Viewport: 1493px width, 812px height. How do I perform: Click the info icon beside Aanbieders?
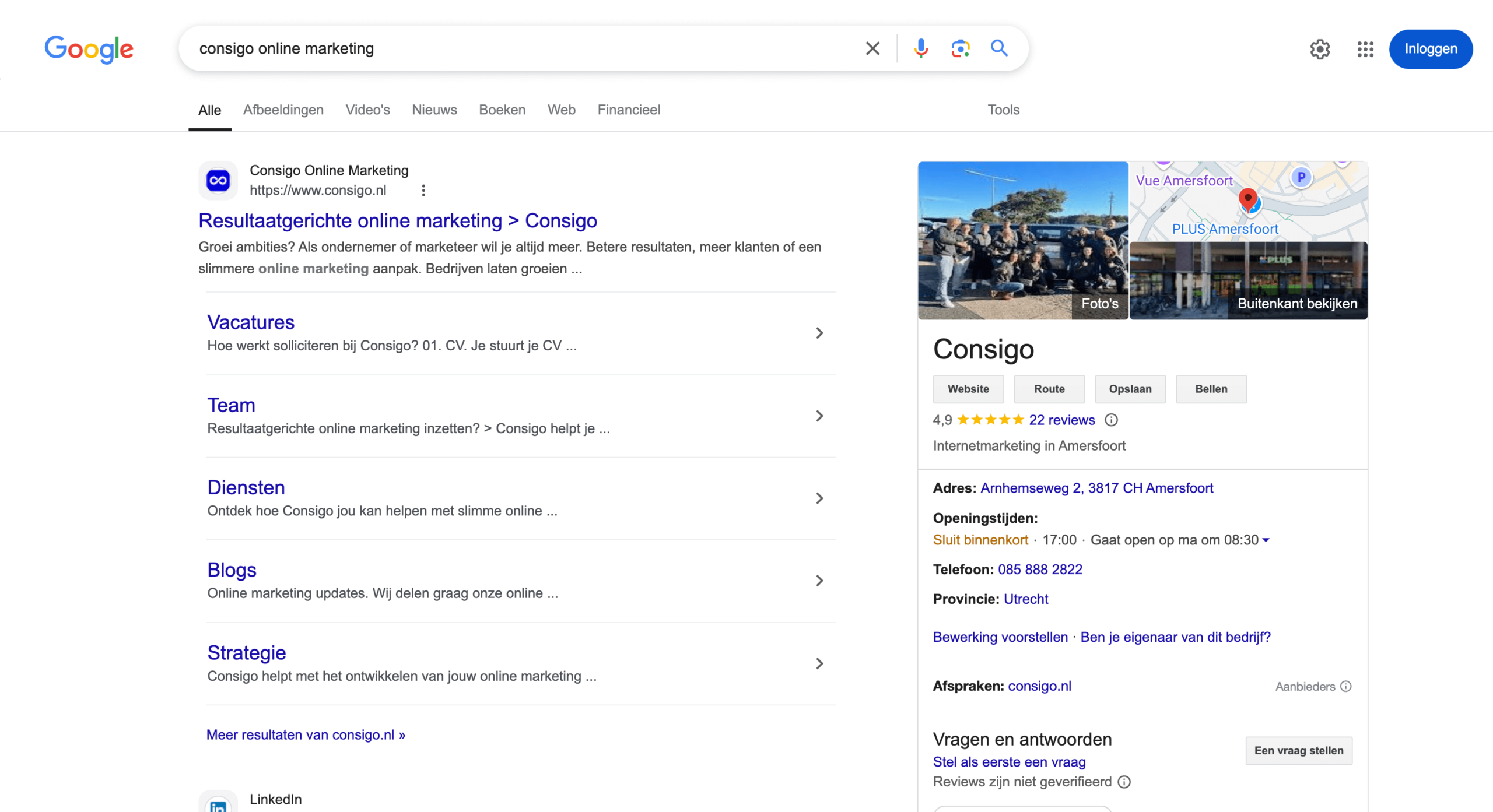[1346, 686]
